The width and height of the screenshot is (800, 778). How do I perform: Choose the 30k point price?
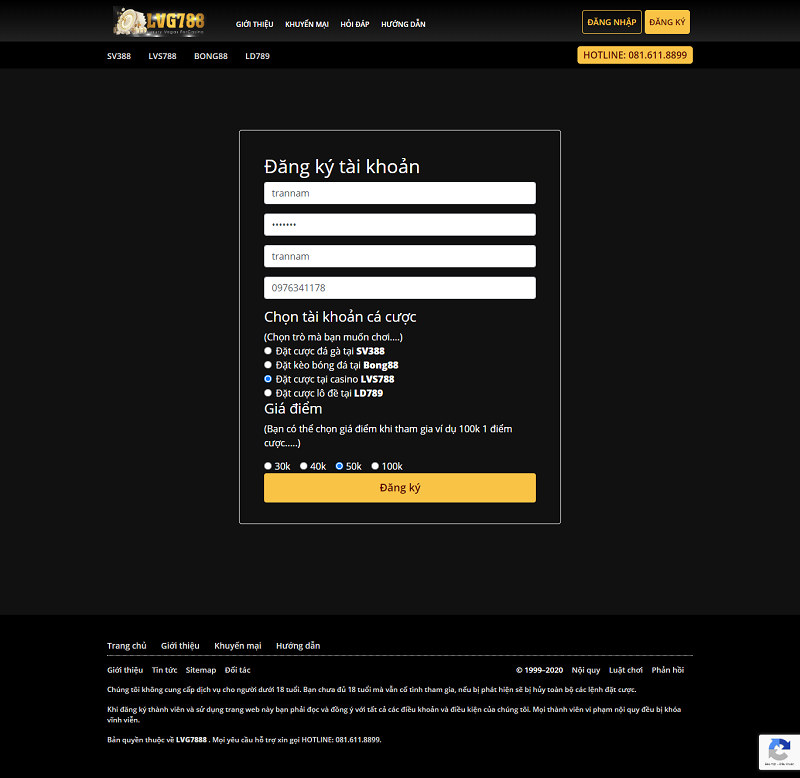click(268, 466)
